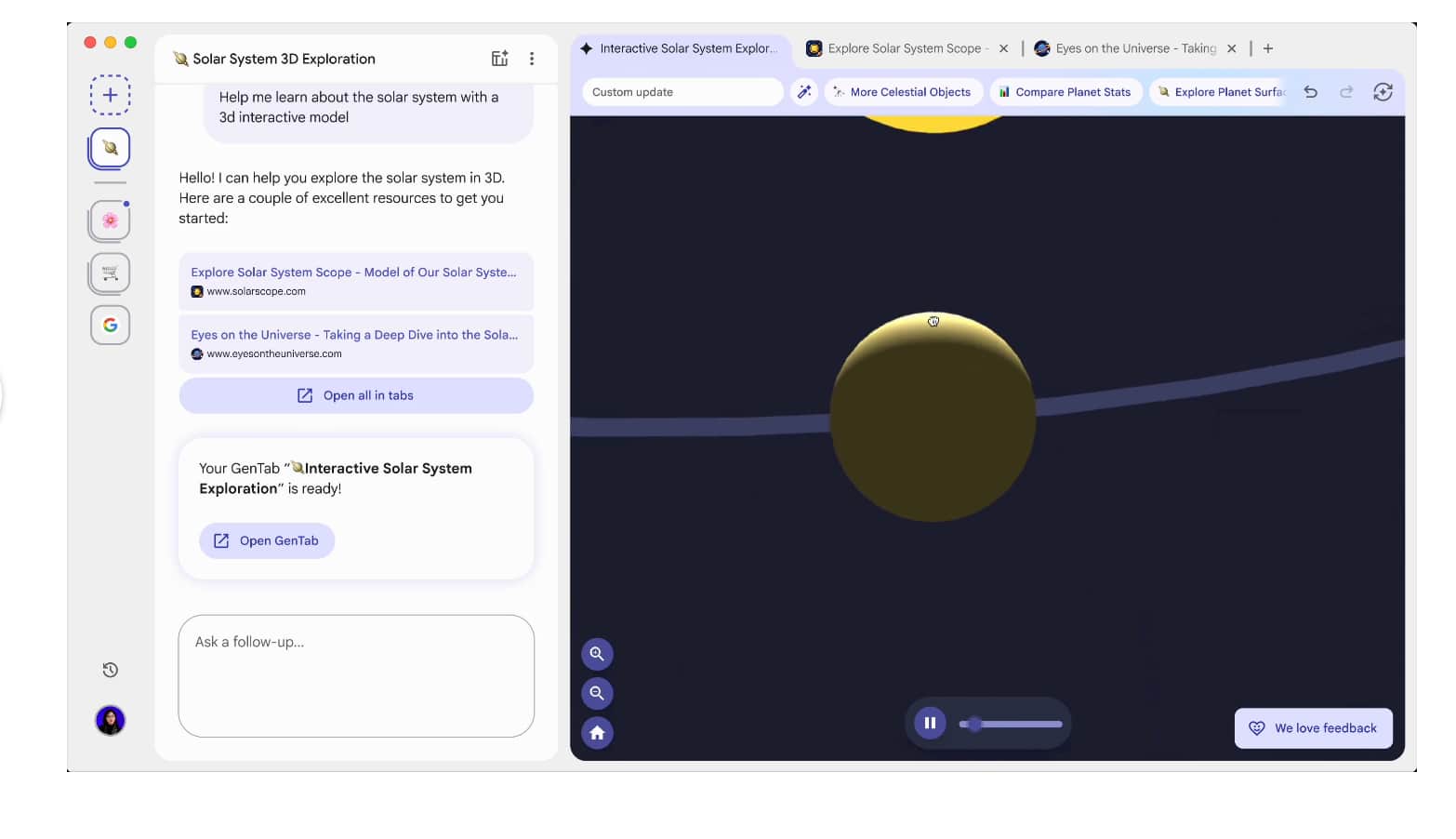Open the Google task icon in sidebar
Viewport: 1456px width, 839px height.
coord(110,325)
